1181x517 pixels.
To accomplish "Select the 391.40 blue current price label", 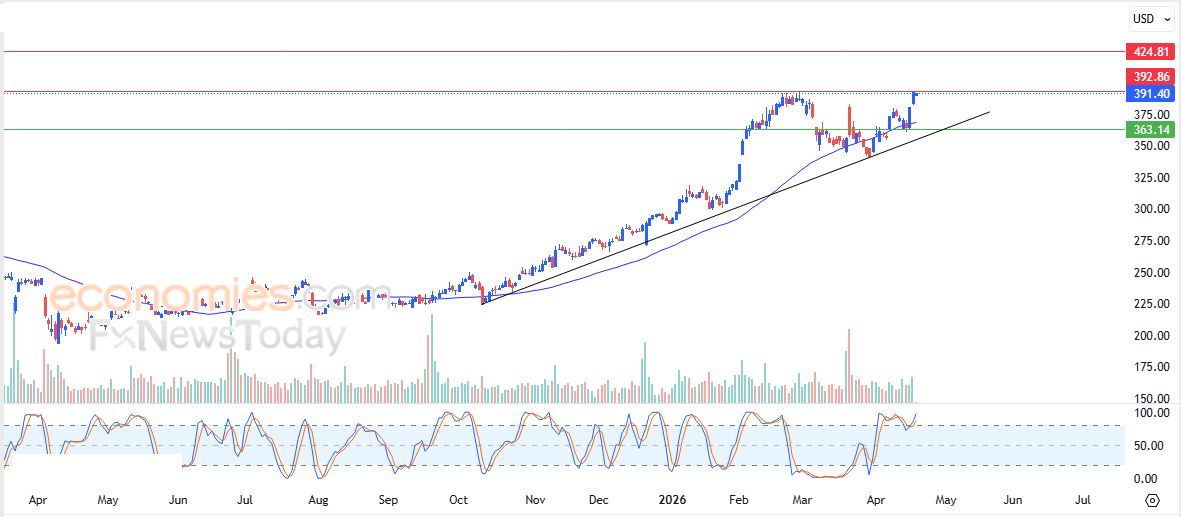I will point(1152,93).
